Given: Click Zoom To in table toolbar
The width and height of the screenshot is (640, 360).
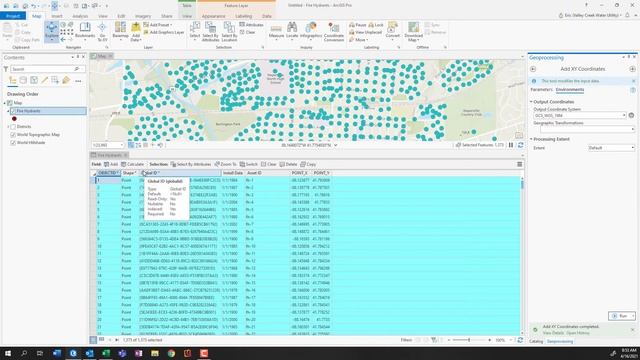Looking at the screenshot, I should [x=225, y=164].
